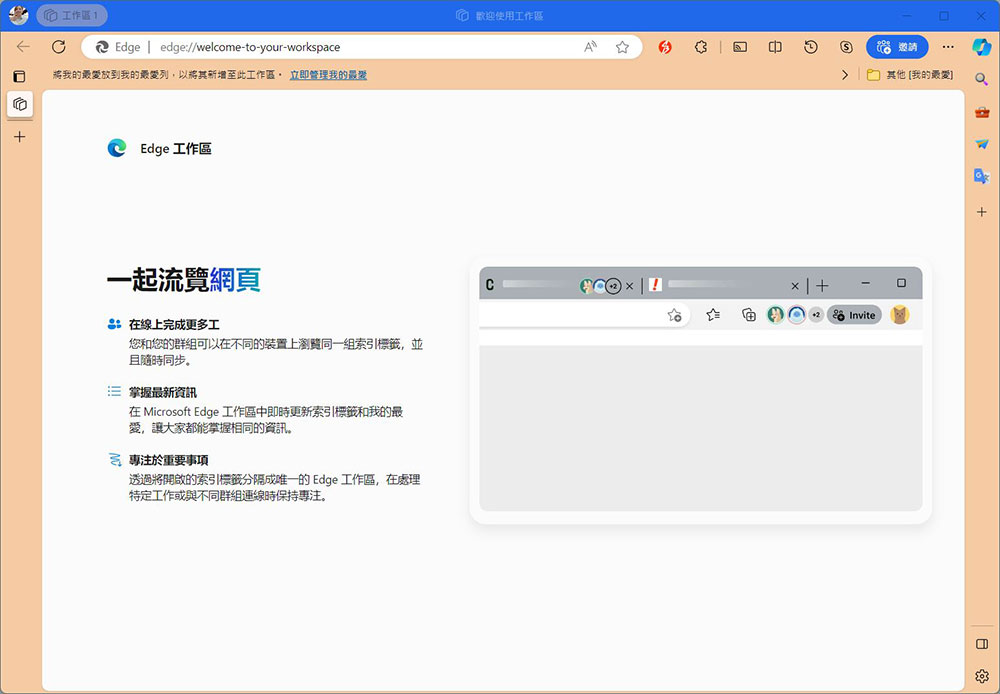Viewport: 1000px width, 694px height.
Task: Open the Extensions puzzle icon
Action: (701, 47)
